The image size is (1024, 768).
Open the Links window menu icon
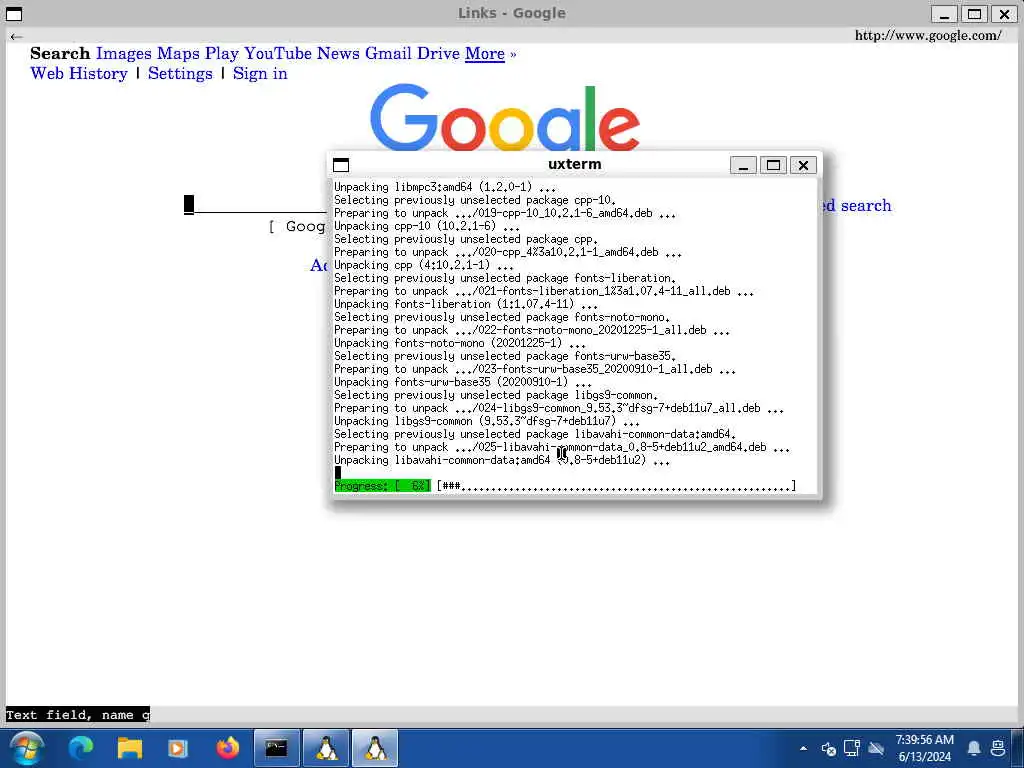point(14,14)
